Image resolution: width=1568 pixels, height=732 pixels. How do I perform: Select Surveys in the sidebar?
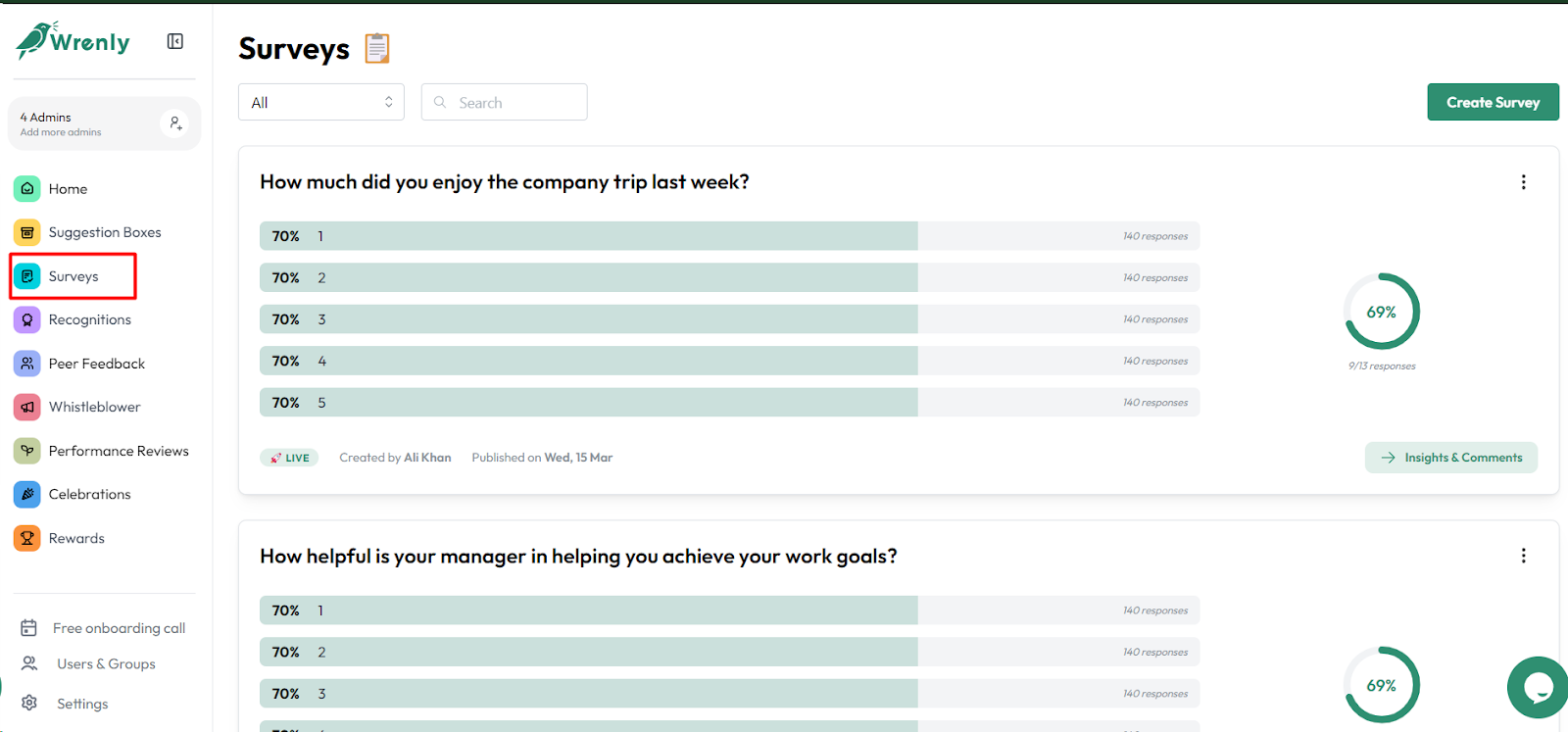[73, 276]
